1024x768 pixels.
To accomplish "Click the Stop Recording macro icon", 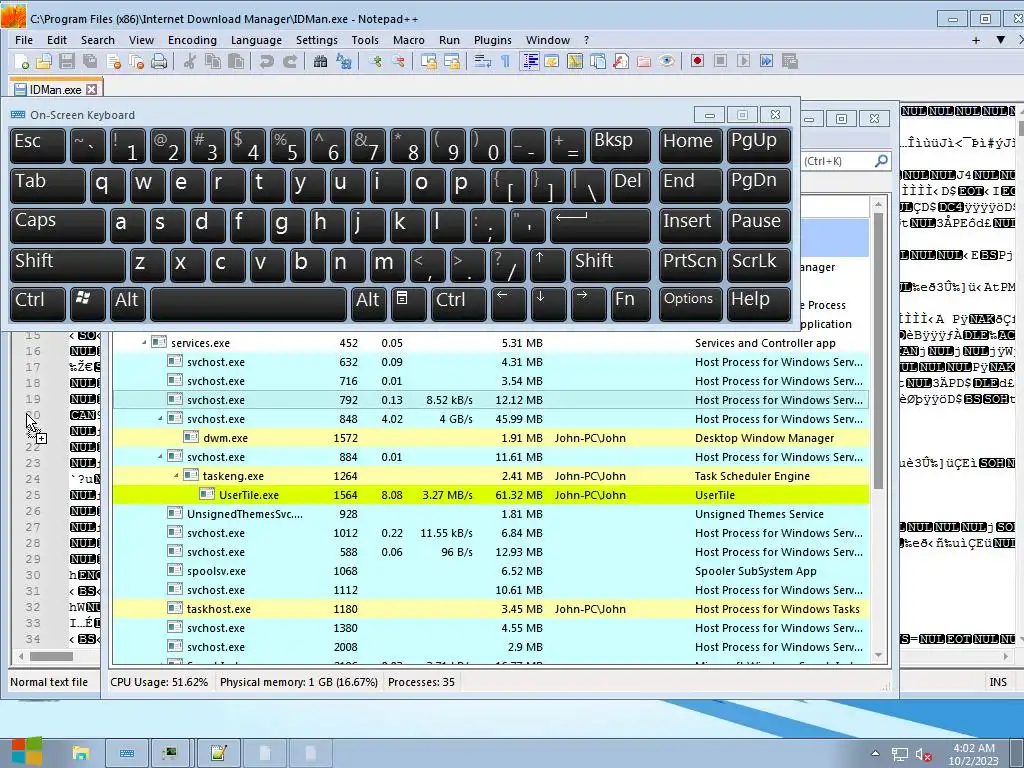I will pos(720,61).
